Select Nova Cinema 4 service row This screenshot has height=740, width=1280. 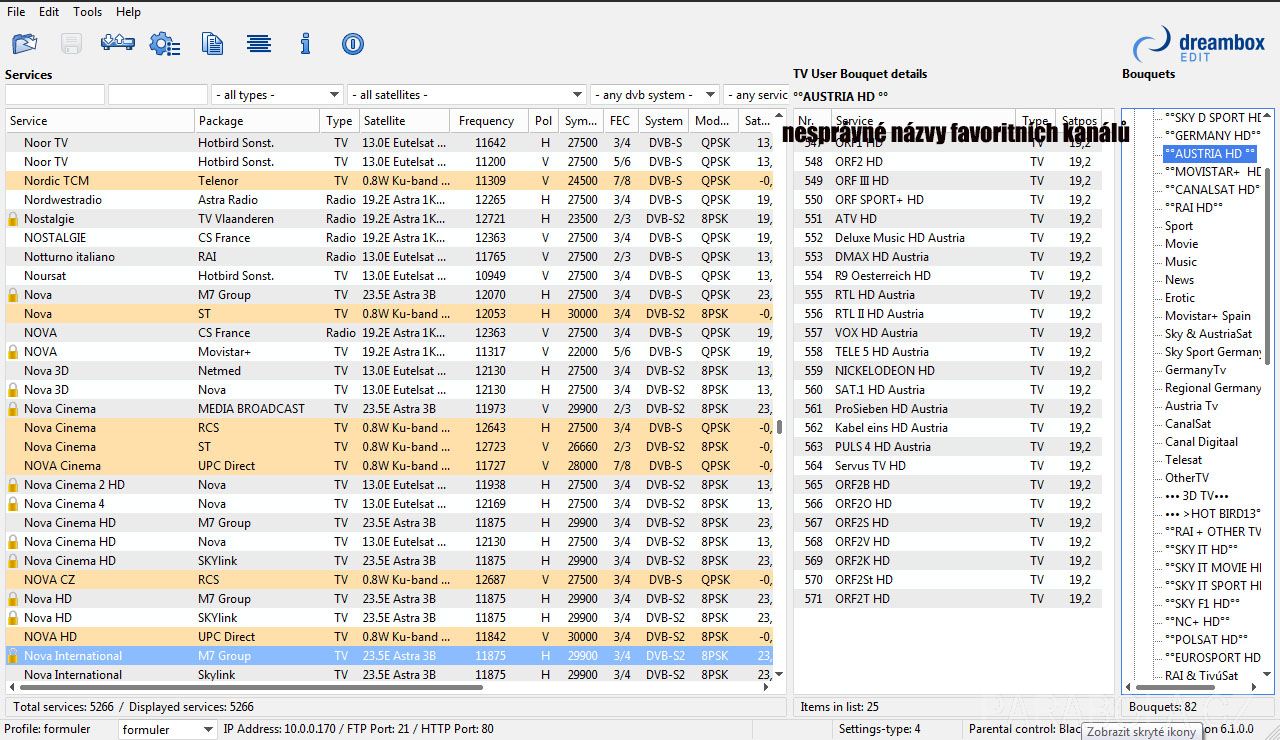click(x=389, y=504)
